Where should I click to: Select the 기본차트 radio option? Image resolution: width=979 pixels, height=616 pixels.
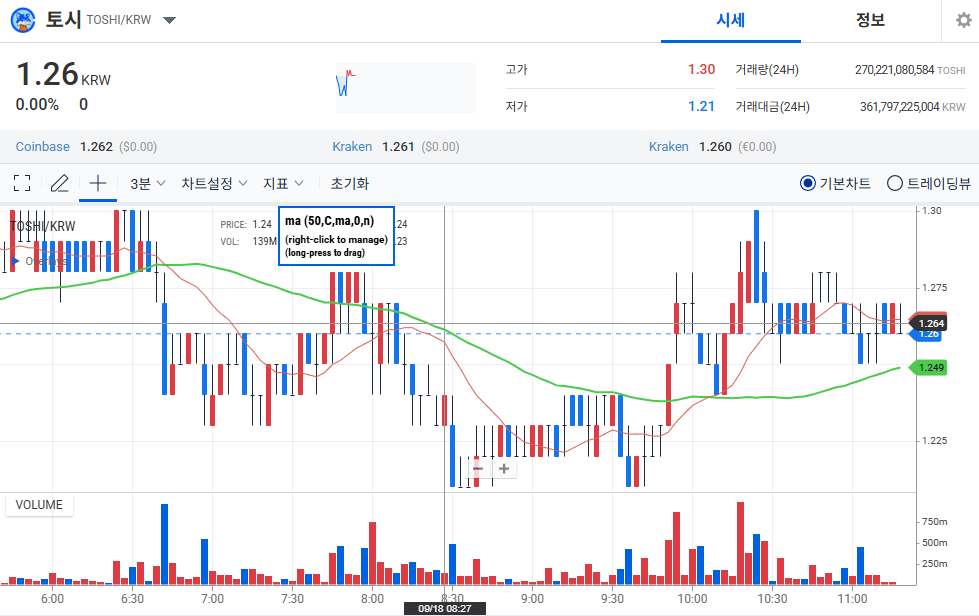[808, 183]
